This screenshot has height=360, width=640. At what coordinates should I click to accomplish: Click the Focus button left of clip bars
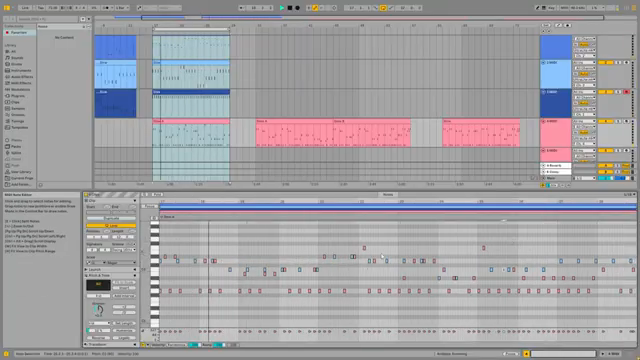click(x=149, y=206)
